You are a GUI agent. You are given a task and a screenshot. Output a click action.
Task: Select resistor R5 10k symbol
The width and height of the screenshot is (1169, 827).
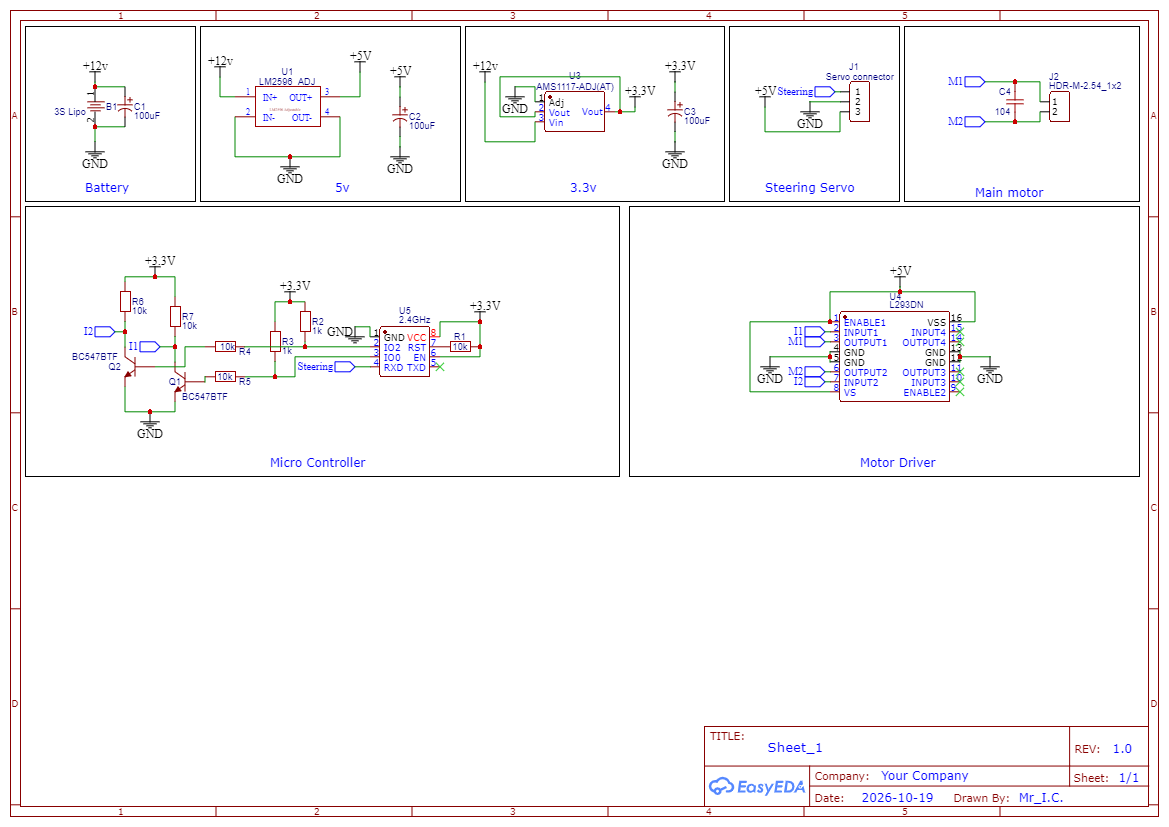tap(225, 377)
